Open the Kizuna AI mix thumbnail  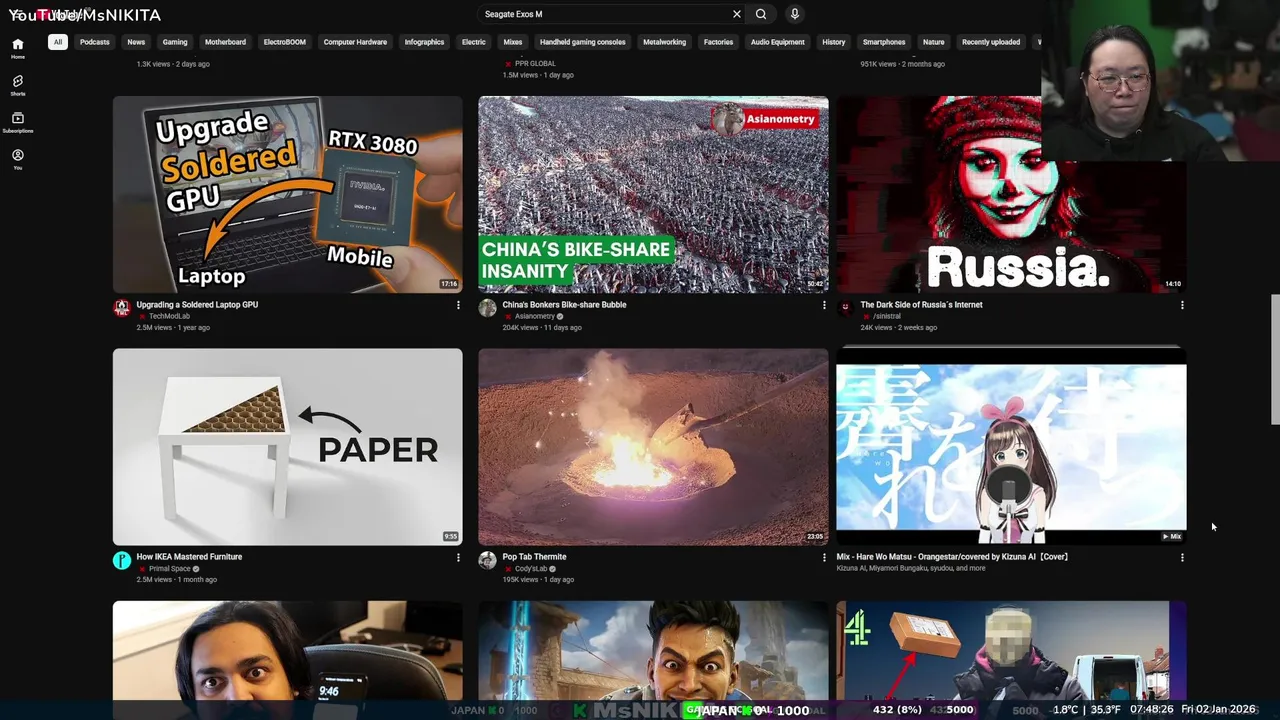click(1011, 446)
